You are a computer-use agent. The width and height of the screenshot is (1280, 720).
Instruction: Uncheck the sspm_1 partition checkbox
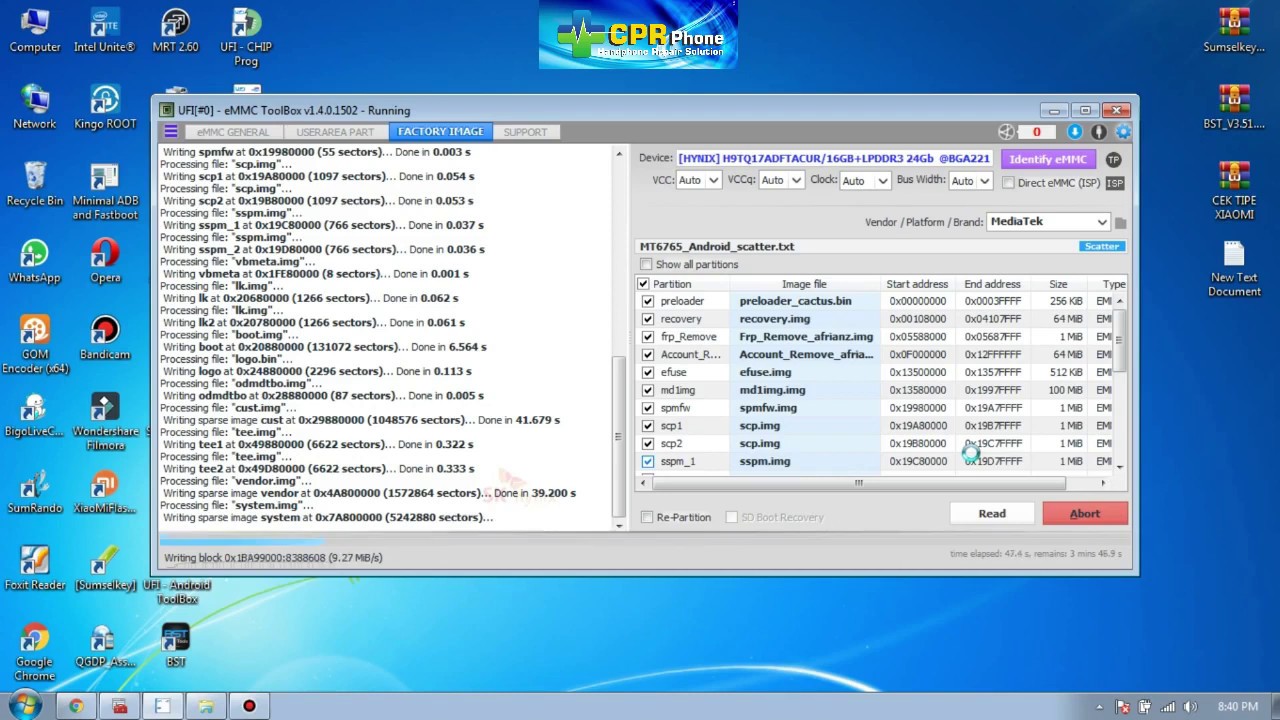[648, 461]
